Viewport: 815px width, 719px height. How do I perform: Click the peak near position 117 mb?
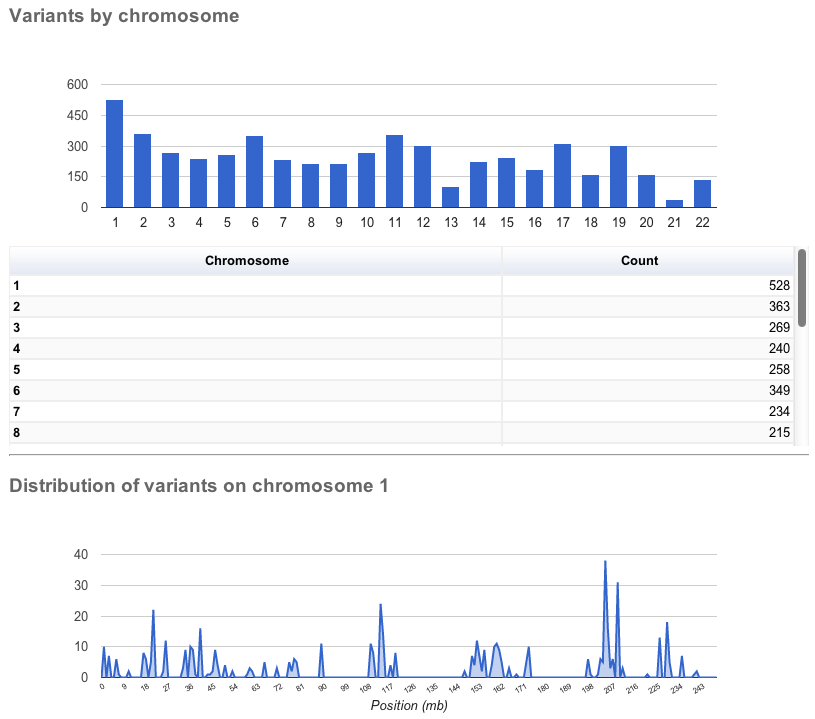(380, 605)
